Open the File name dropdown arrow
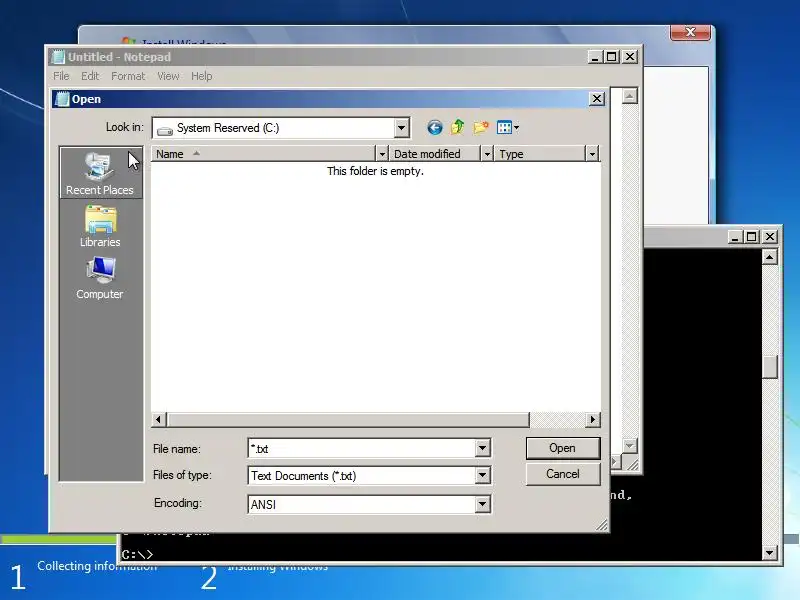The height and width of the screenshot is (600, 800). pos(482,448)
